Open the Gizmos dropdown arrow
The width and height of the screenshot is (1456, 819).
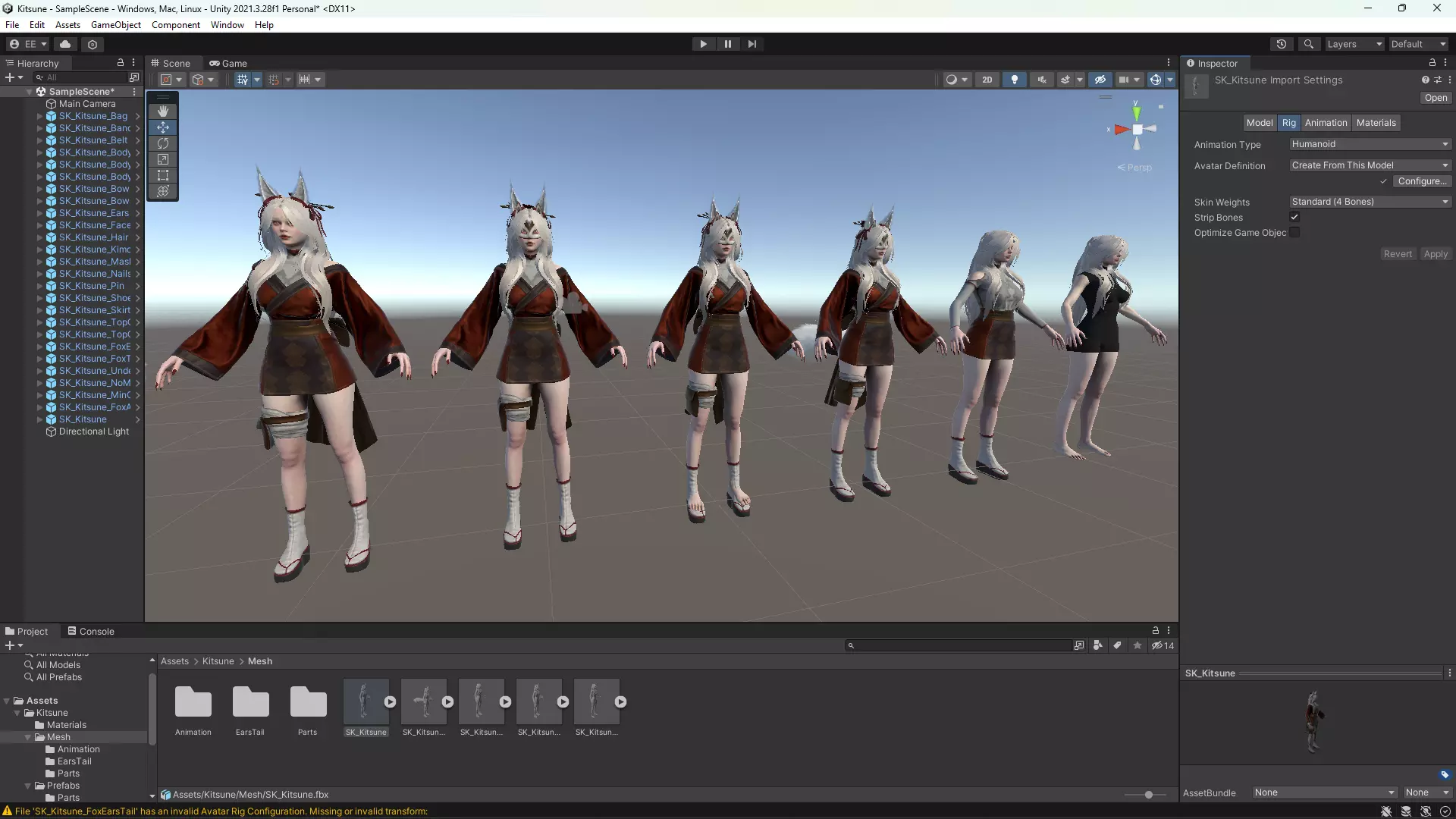pos(1170,80)
